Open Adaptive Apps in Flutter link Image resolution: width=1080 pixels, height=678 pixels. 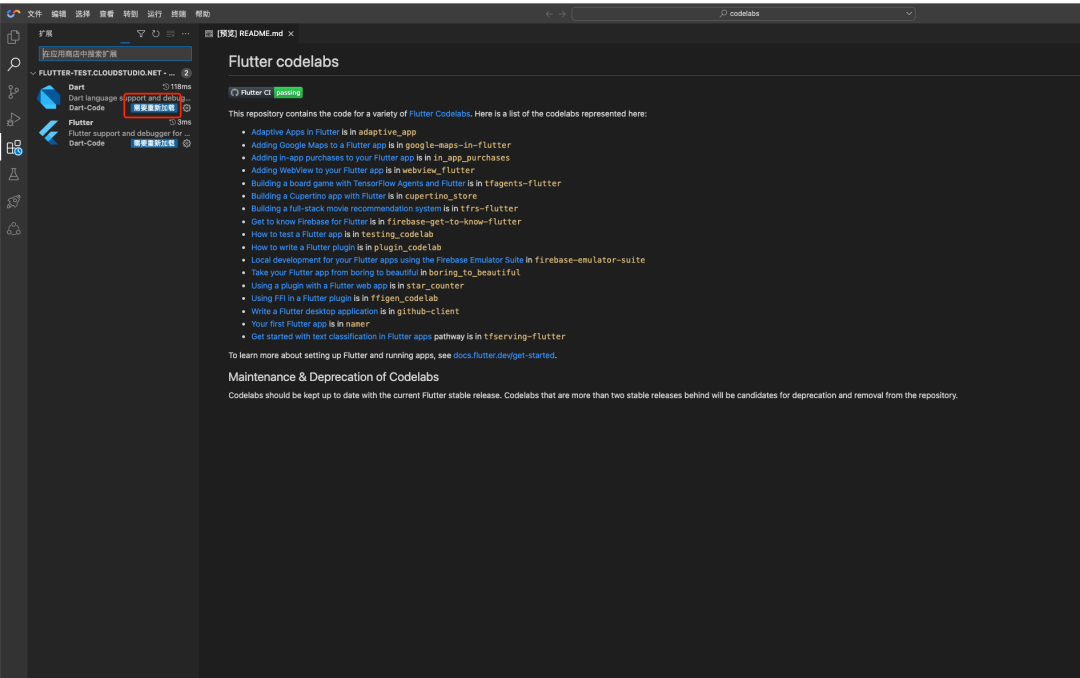click(x=295, y=132)
